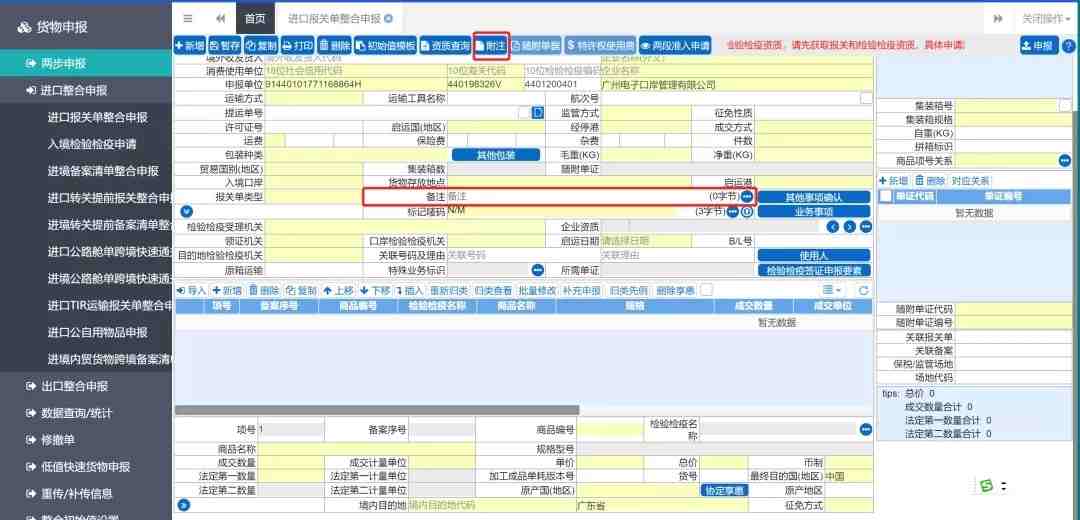Image resolution: width=1080 pixels, height=520 pixels.
Task: Open 入境检验检疫申请 in the sidebar
Action: coord(92,144)
